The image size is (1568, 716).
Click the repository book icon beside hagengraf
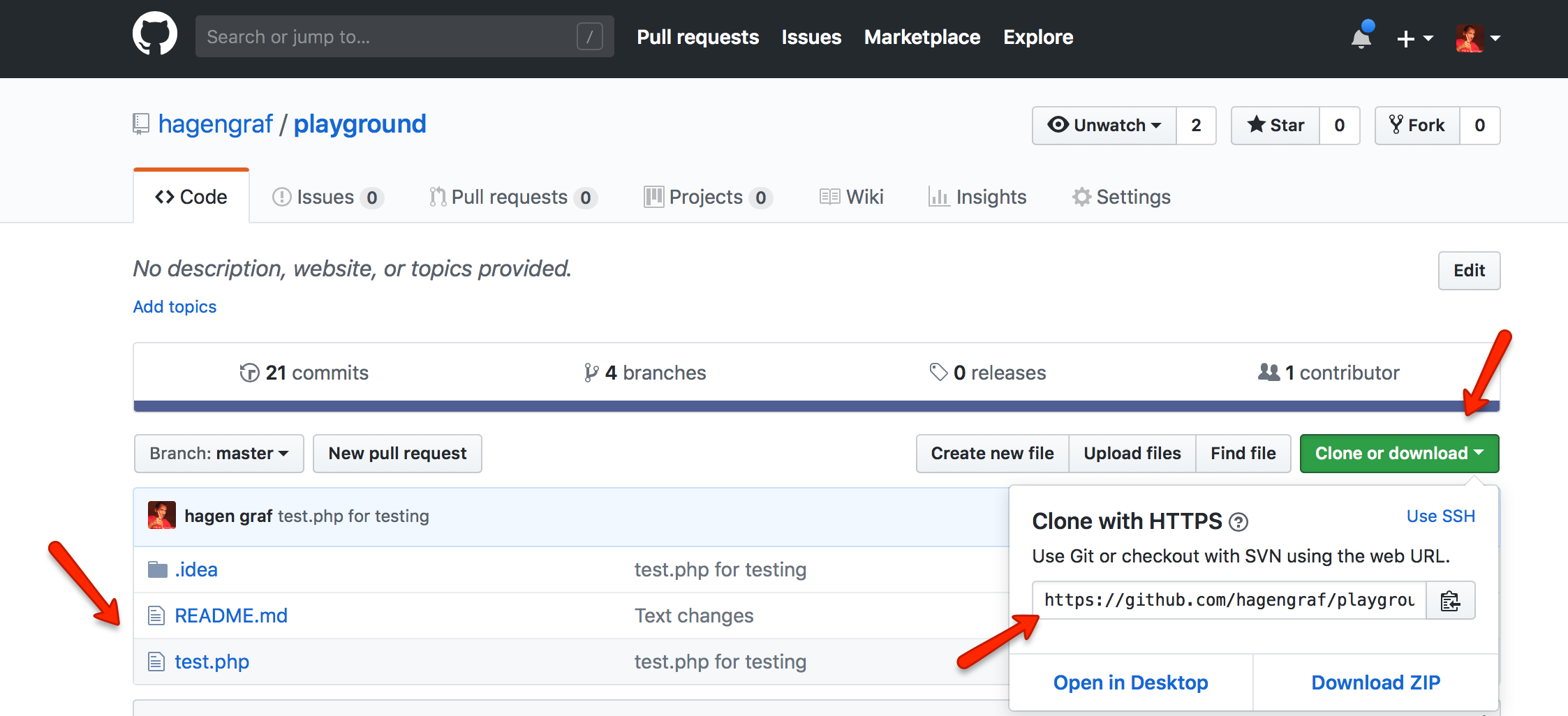pyautogui.click(x=141, y=124)
